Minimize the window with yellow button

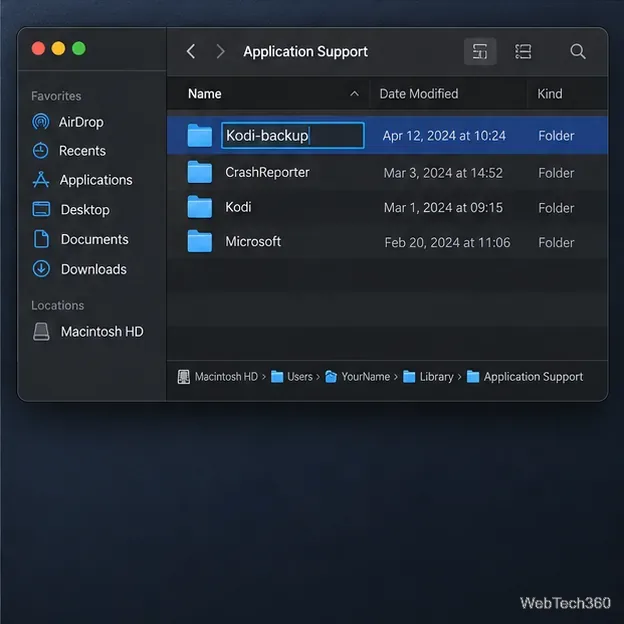58,49
